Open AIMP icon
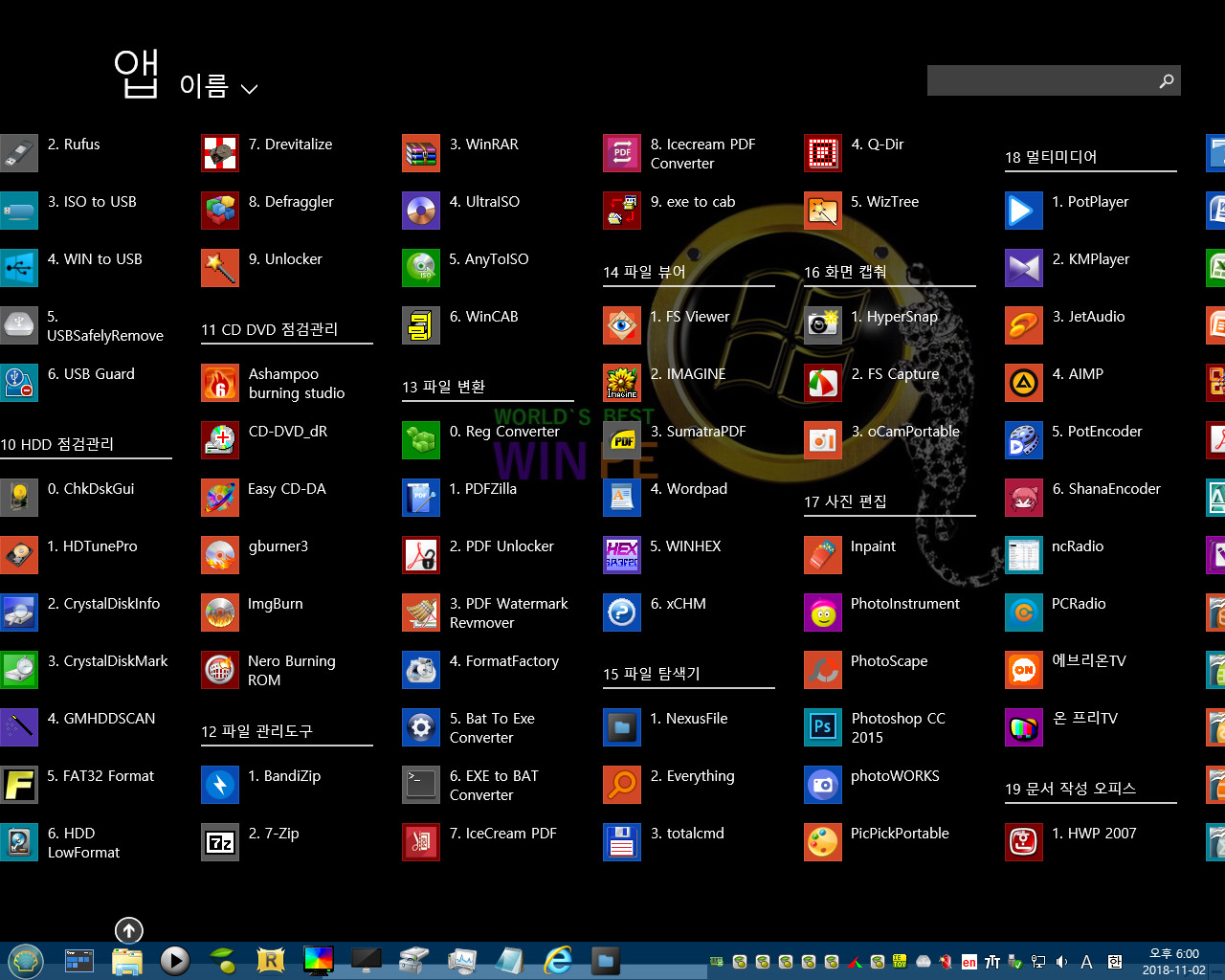The height and width of the screenshot is (980, 1225). point(1024,383)
